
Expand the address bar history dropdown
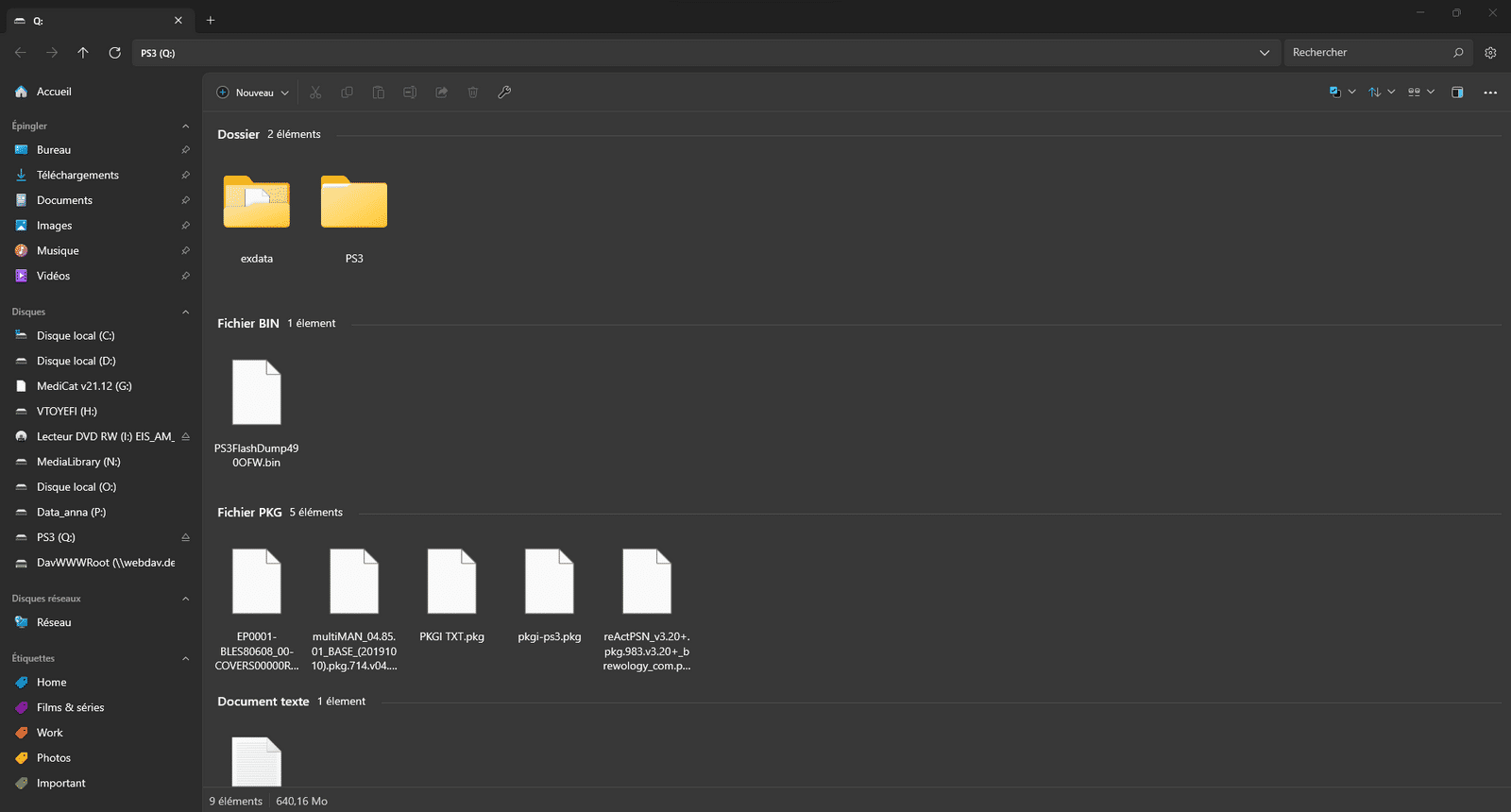tap(1265, 53)
